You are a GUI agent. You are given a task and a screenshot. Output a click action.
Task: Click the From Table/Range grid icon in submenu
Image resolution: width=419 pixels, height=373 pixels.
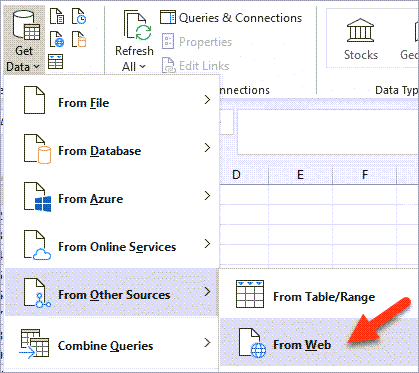pos(250,294)
